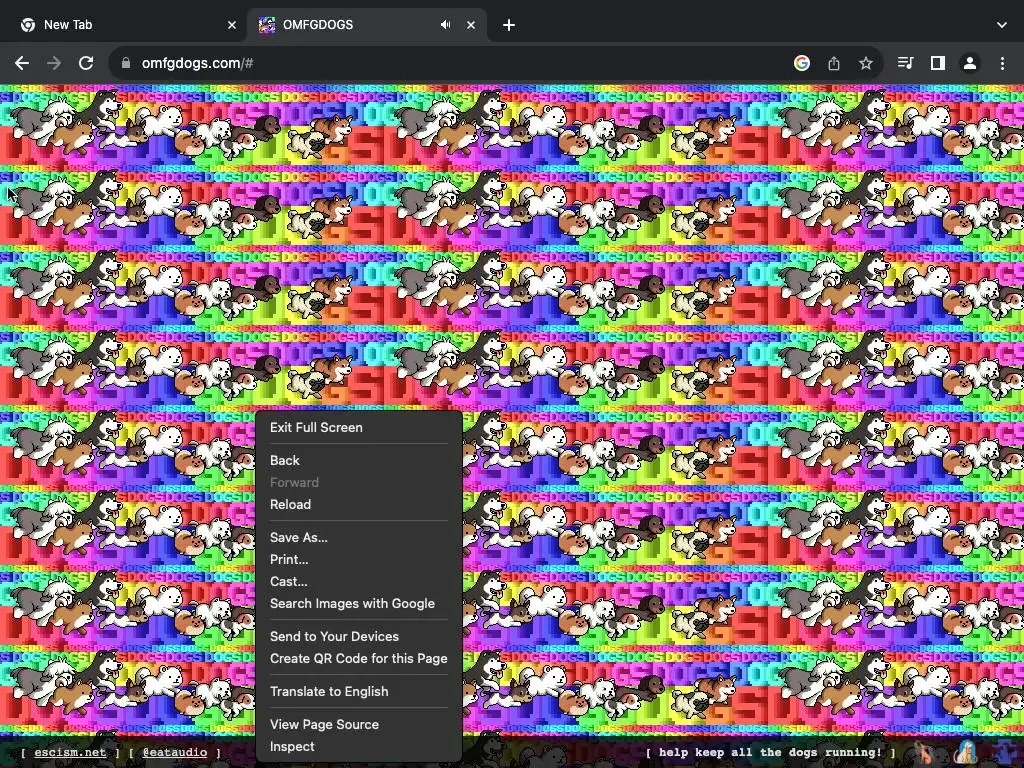Select Send to Your Devices
This screenshot has width=1024, height=768.
[x=359, y=636]
